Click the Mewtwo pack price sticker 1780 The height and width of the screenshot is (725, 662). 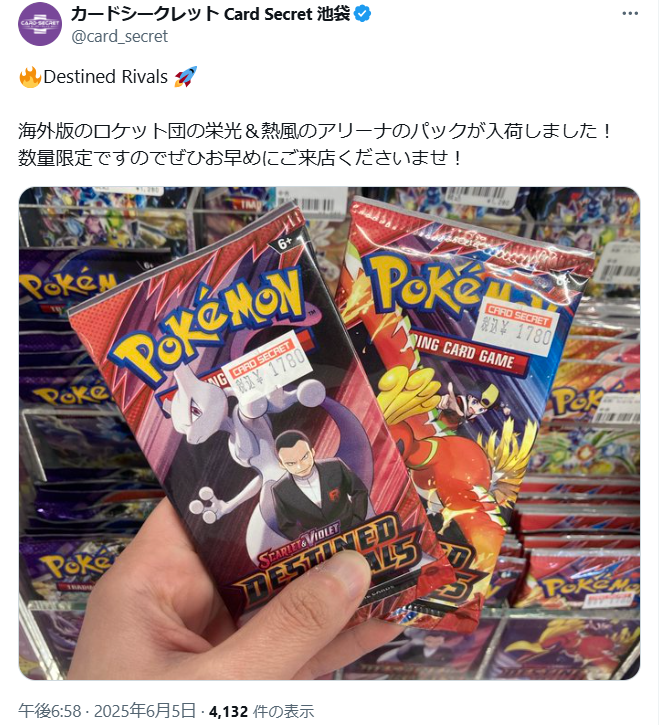coord(269,363)
